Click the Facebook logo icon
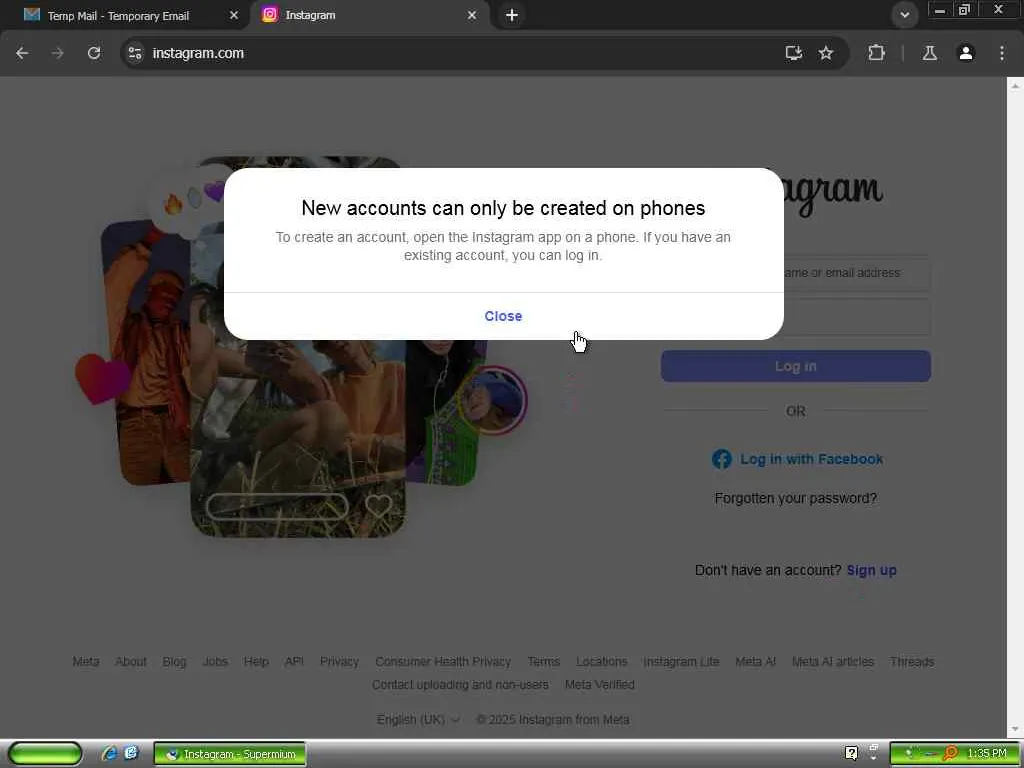 (x=722, y=459)
